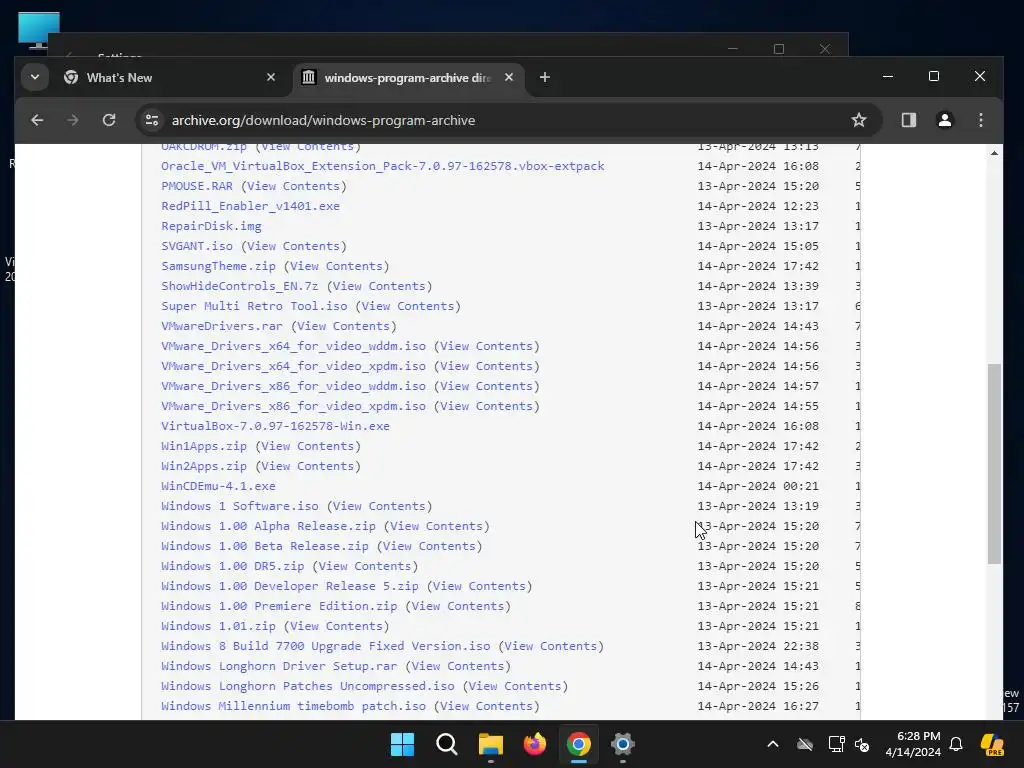View site information icon in address bar
1024x768 pixels.
click(x=152, y=120)
